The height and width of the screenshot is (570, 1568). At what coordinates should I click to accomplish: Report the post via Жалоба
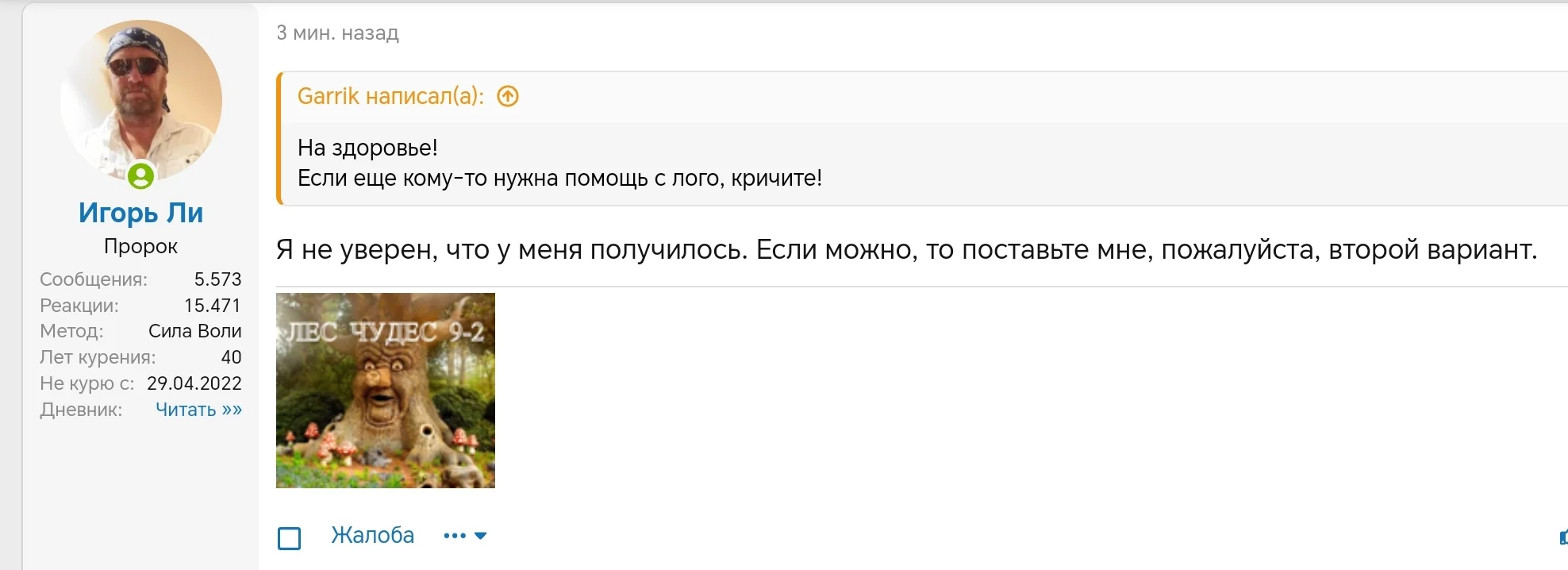pos(373,535)
